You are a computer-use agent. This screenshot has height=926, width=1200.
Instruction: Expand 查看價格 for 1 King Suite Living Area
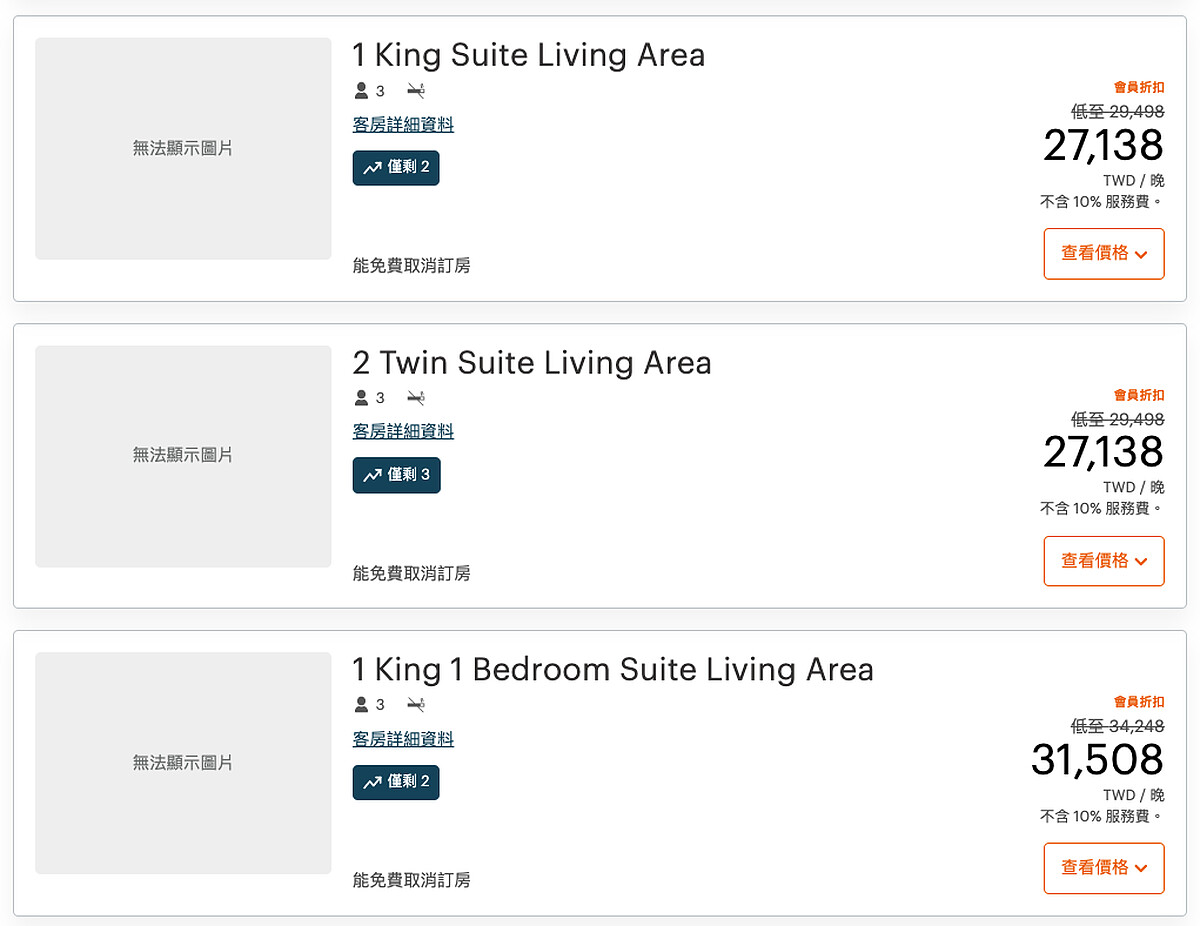(x=1104, y=254)
